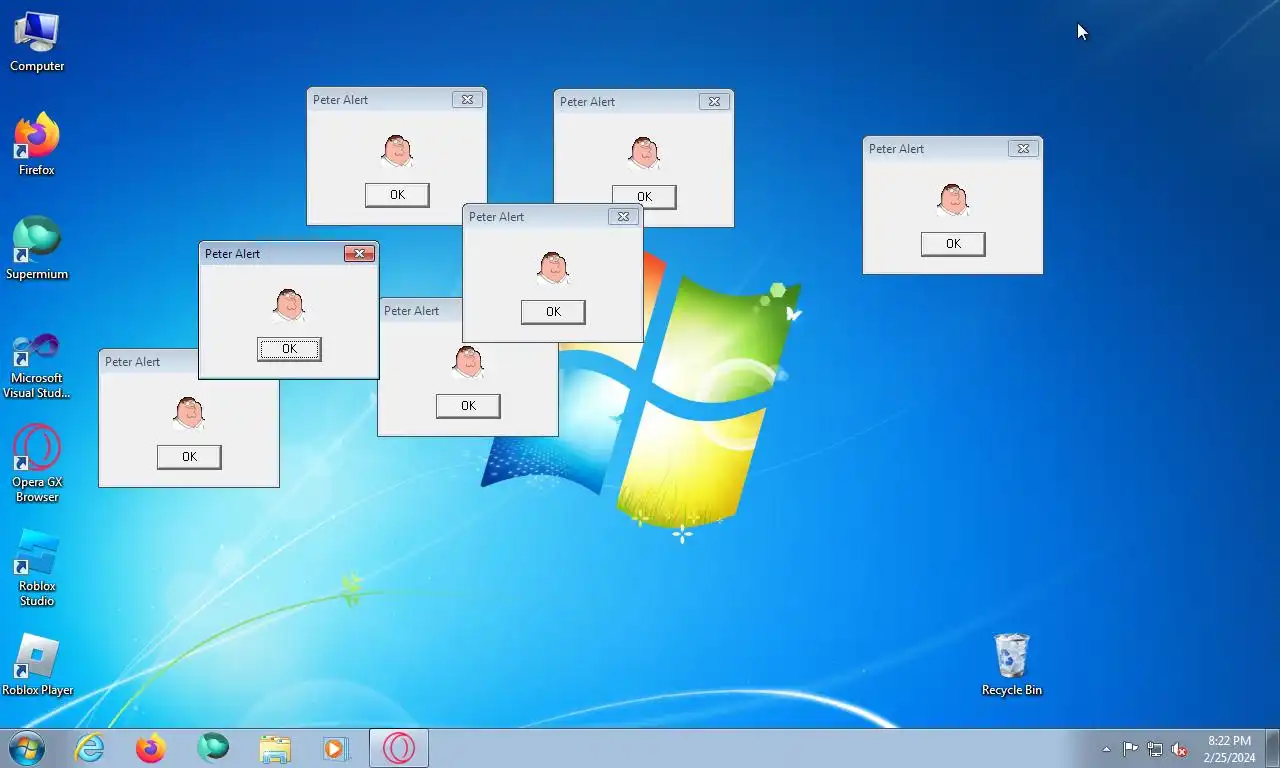Image resolution: width=1280 pixels, height=768 pixels.
Task: Click Peter's face in the isolated rightmost alert
Action: [x=953, y=200]
